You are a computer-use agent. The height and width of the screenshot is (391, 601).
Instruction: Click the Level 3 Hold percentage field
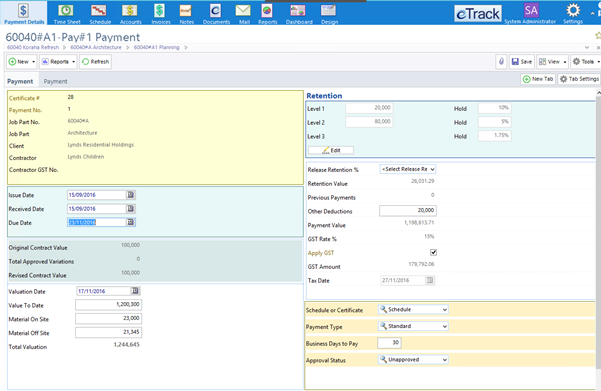point(494,136)
